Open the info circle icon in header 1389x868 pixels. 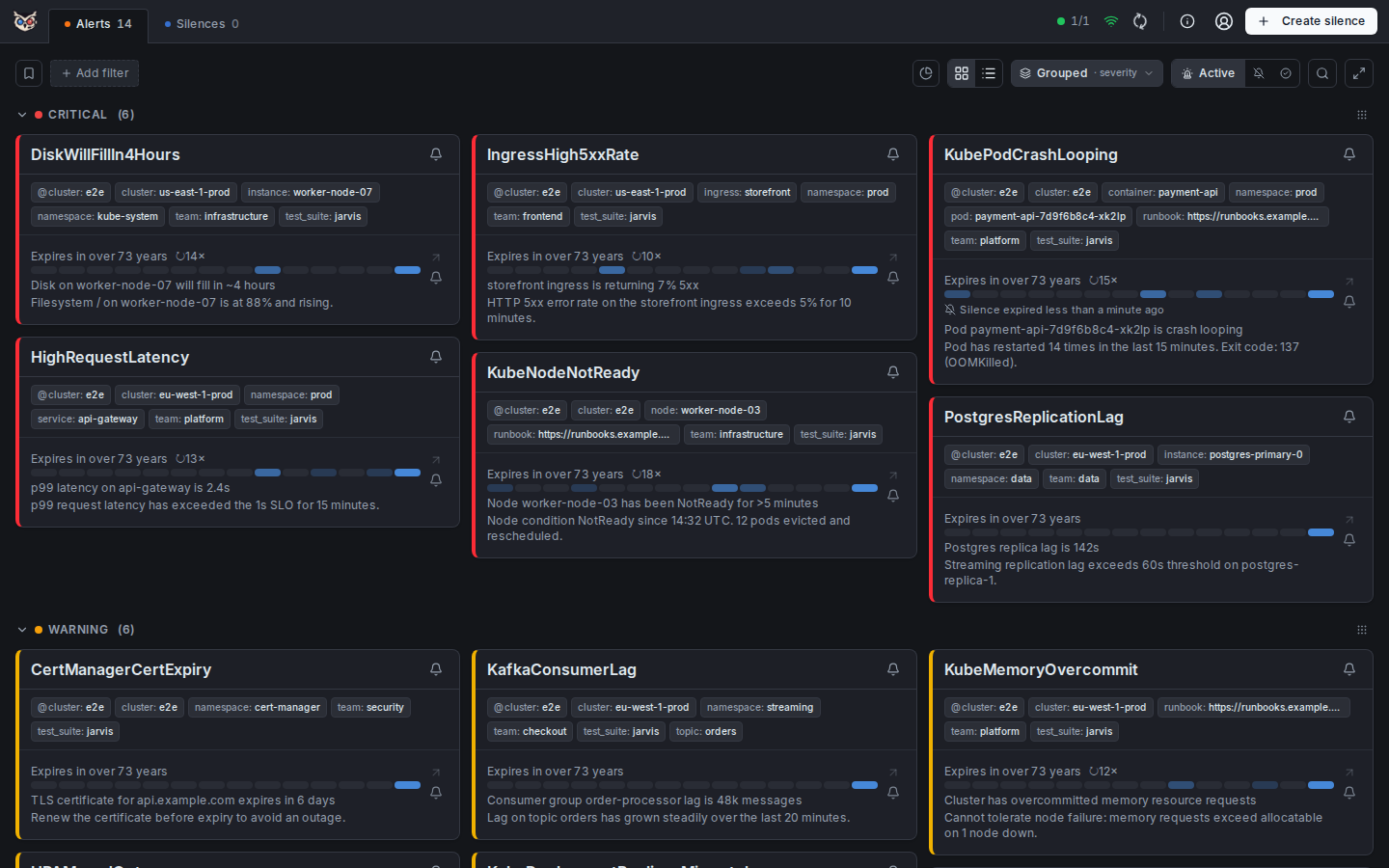tap(1187, 21)
